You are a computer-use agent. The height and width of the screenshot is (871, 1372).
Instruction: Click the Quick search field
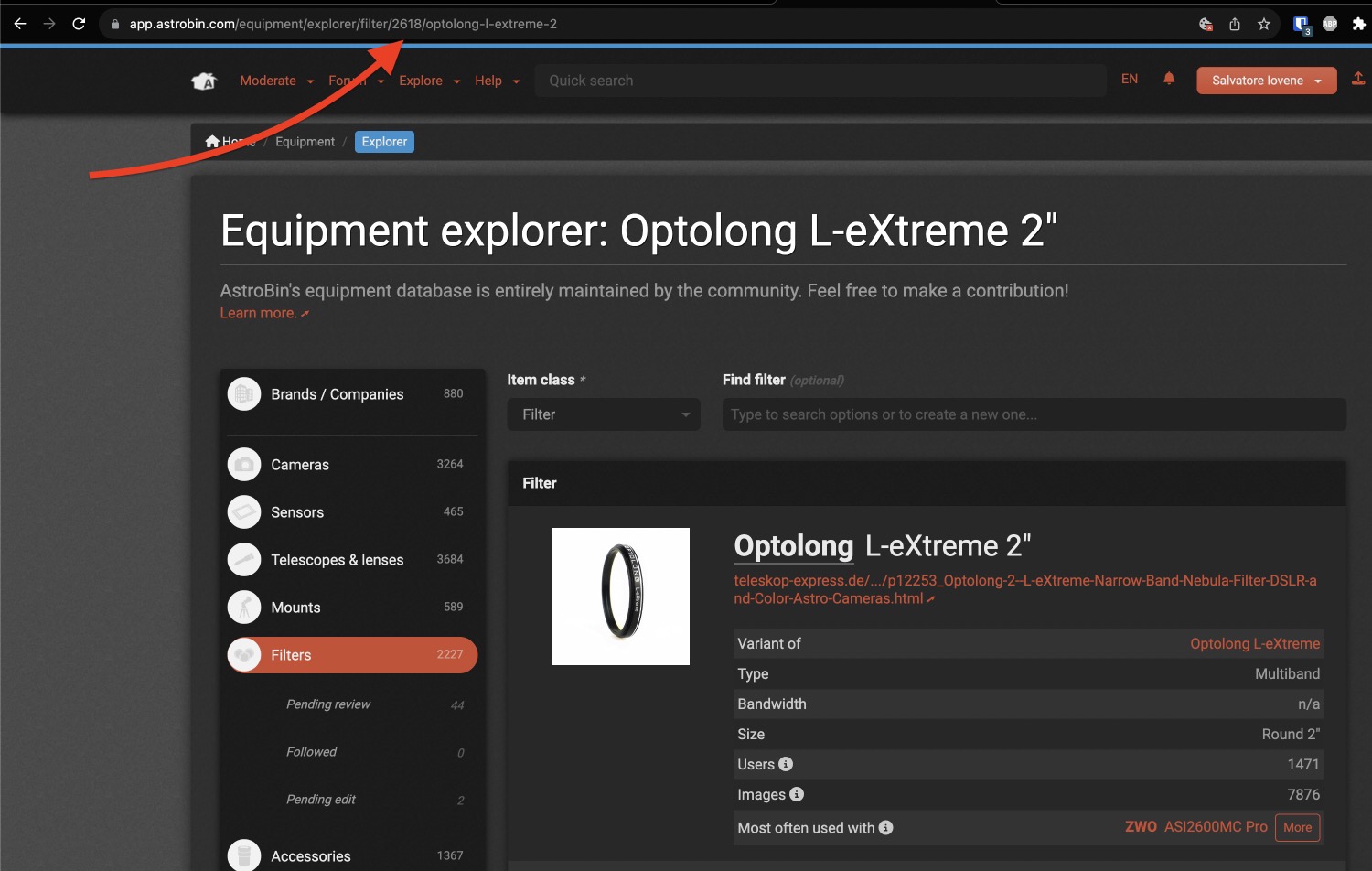pyautogui.click(x=820, y=81)
